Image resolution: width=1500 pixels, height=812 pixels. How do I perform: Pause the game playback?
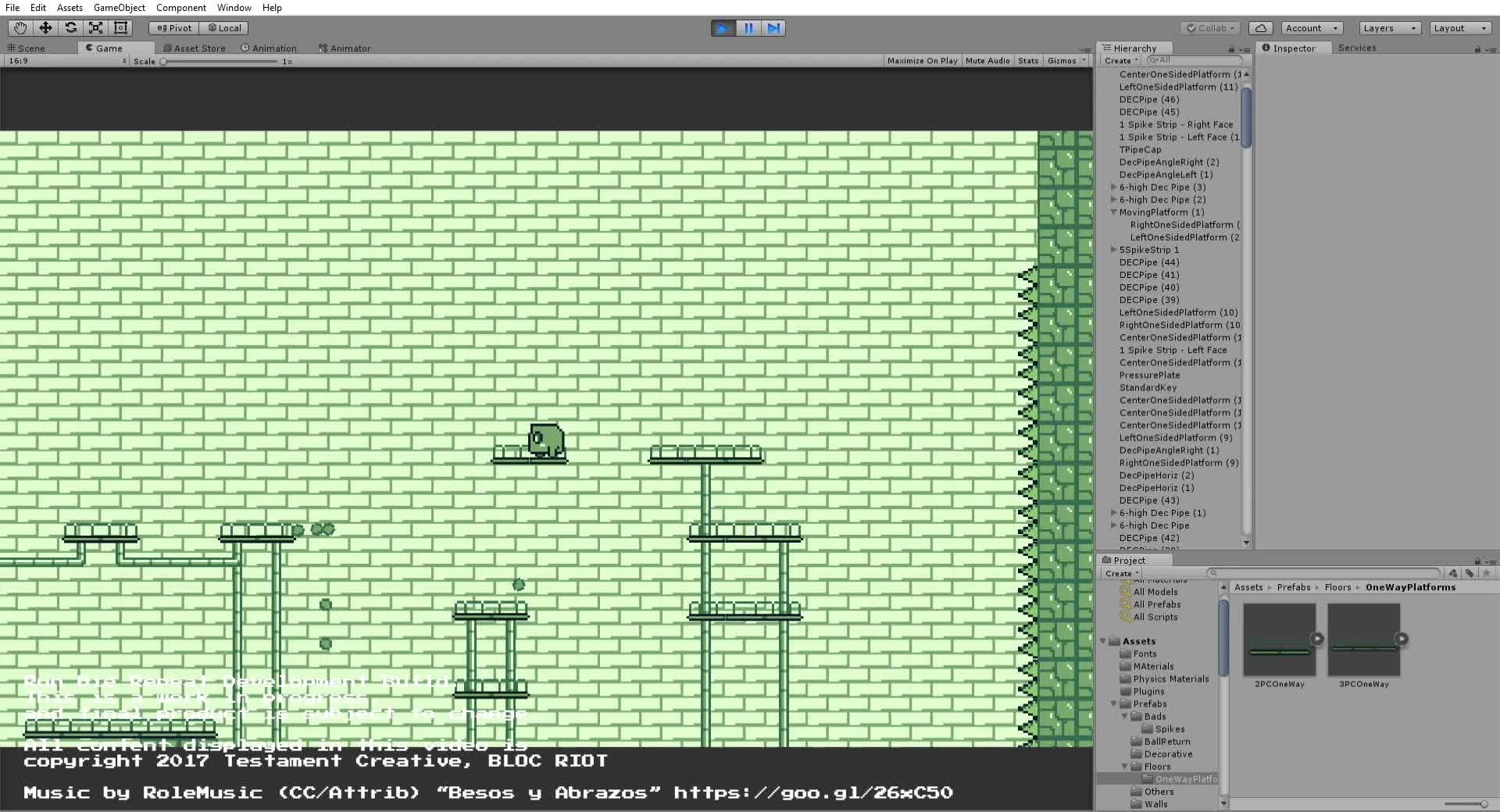[748, 28]
